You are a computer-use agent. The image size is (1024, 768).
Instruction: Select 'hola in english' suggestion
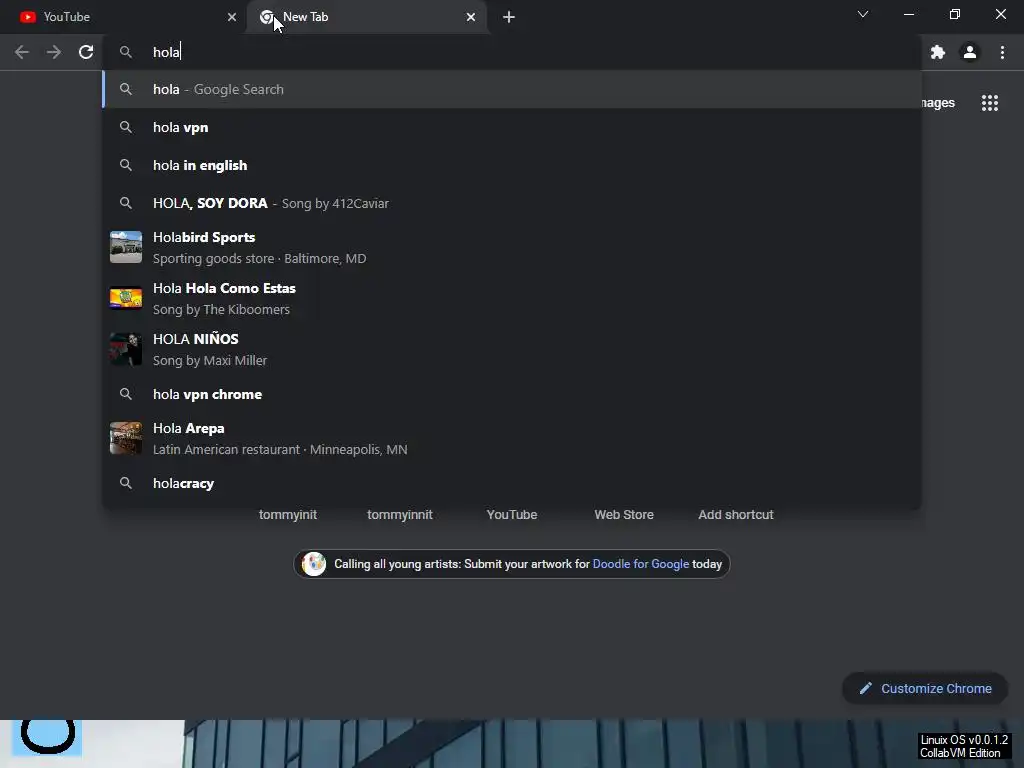click(x=512, y=165)
